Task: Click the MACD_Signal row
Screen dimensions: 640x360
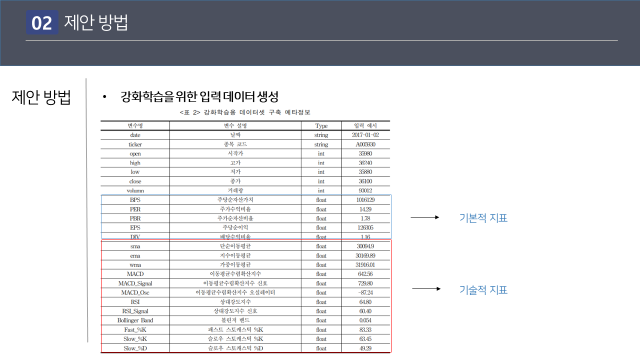Action: point(245,283)
